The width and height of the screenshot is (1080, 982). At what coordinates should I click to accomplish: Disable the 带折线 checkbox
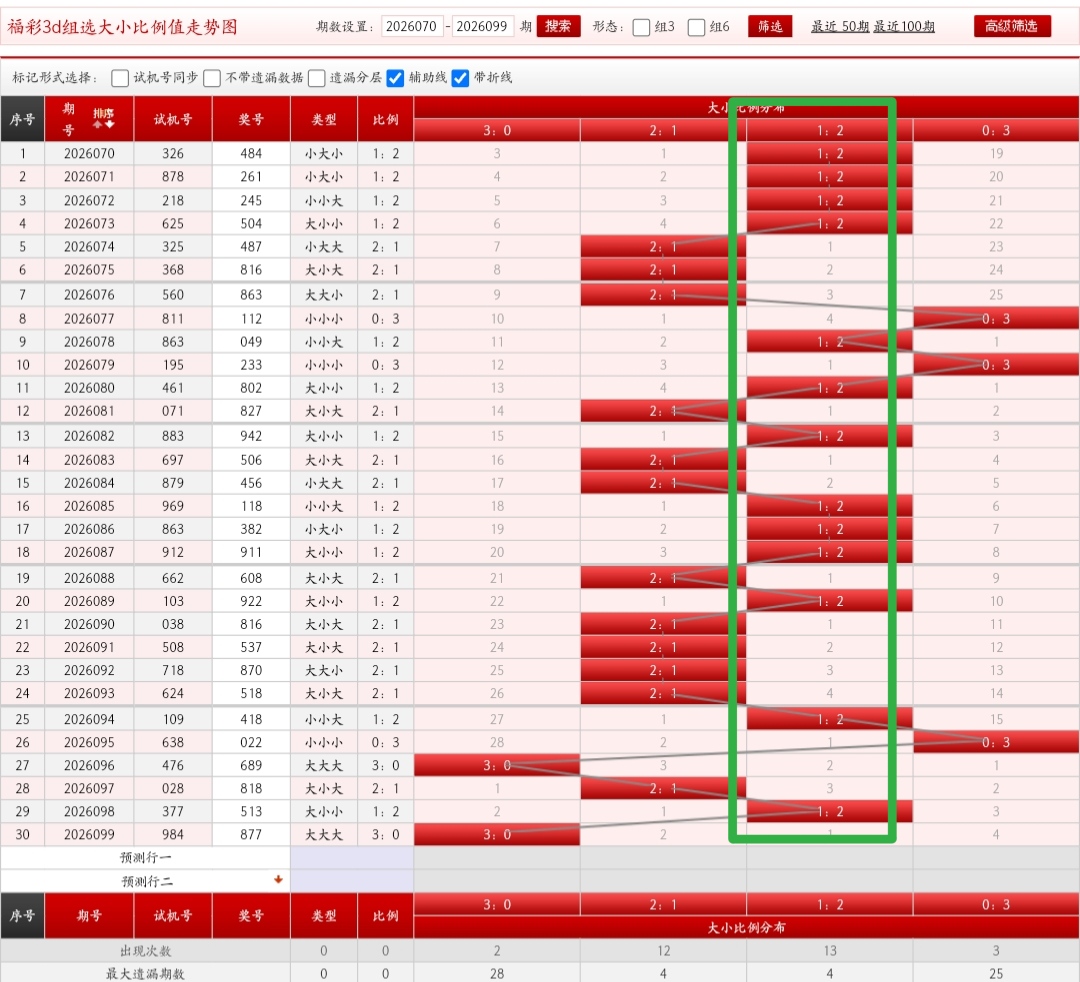(461, 77)
